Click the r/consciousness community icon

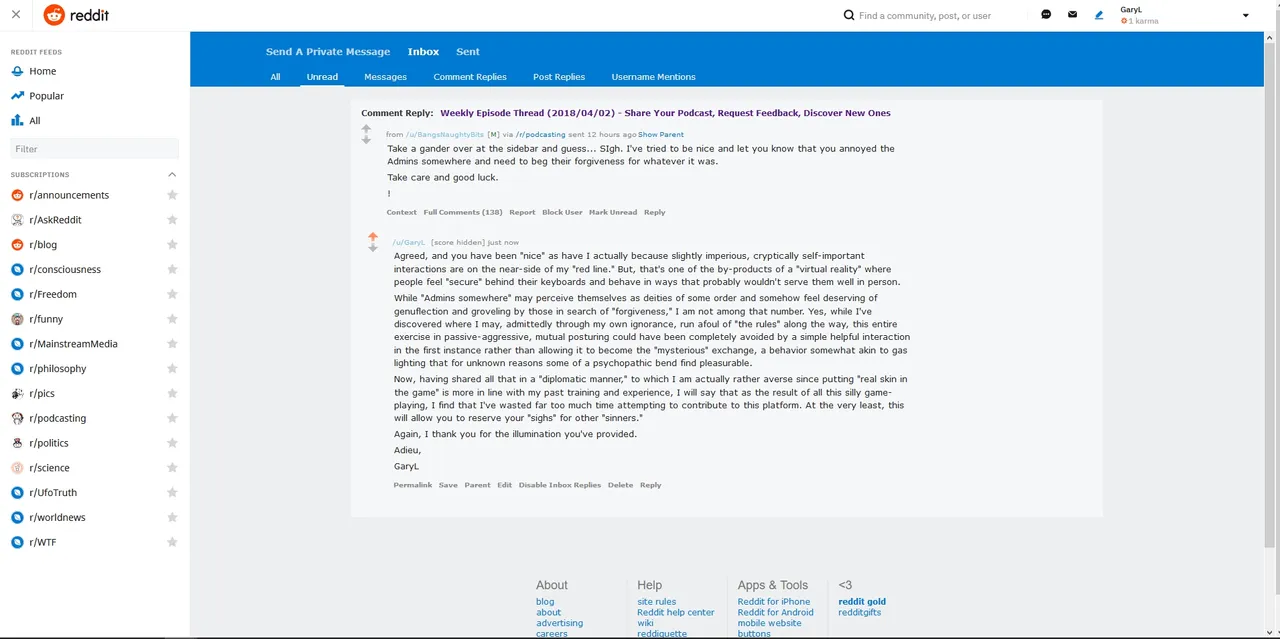(17, 269)
